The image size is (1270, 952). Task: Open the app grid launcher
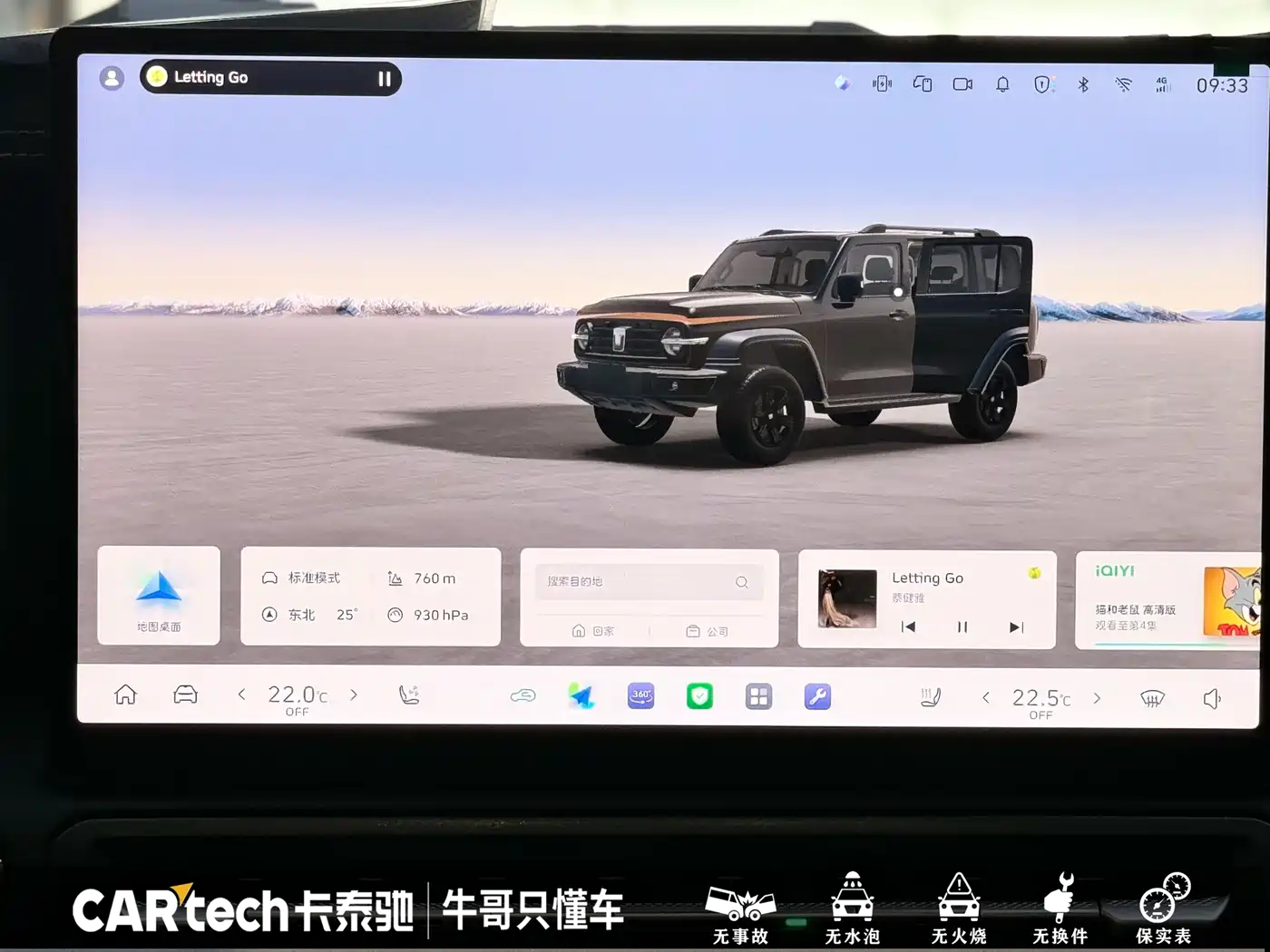click(758, 696)
